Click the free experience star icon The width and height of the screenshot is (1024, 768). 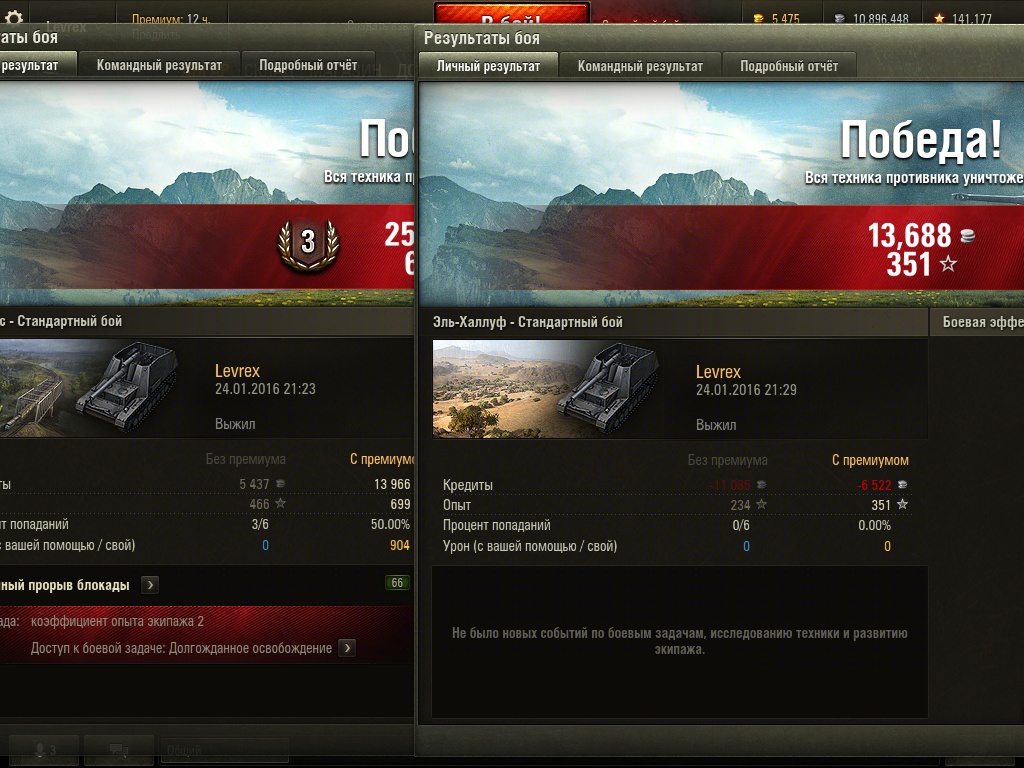pyautogui.click(x=939, y=19)
